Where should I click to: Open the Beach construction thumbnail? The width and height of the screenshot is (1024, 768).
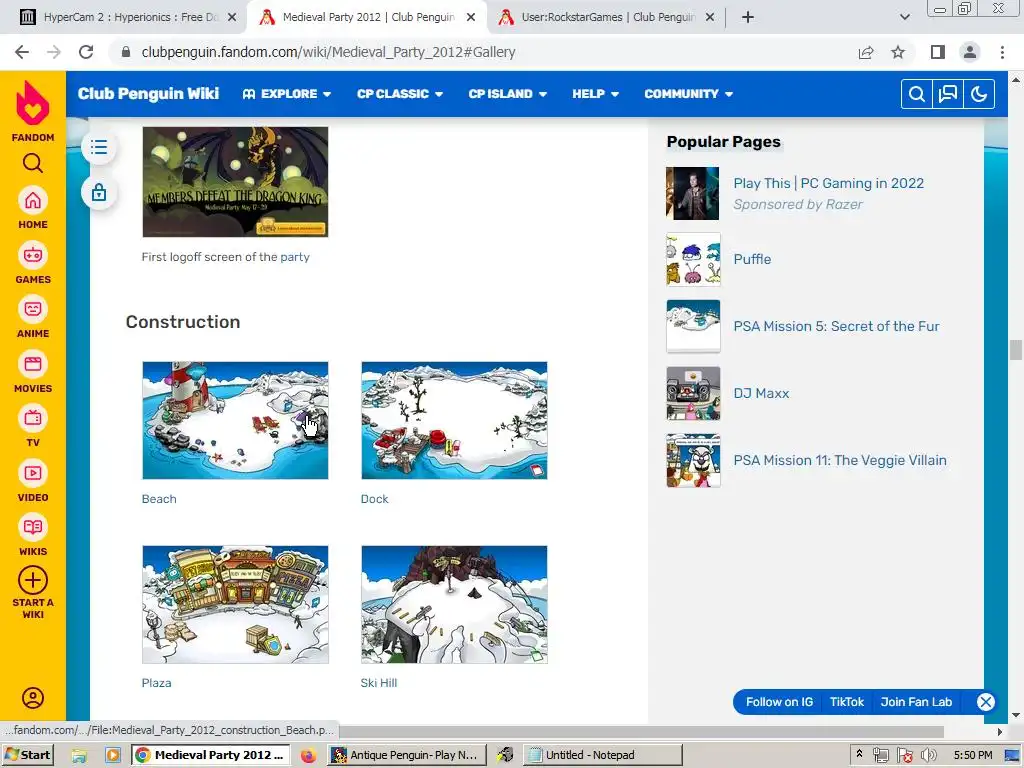pos(235,421)
